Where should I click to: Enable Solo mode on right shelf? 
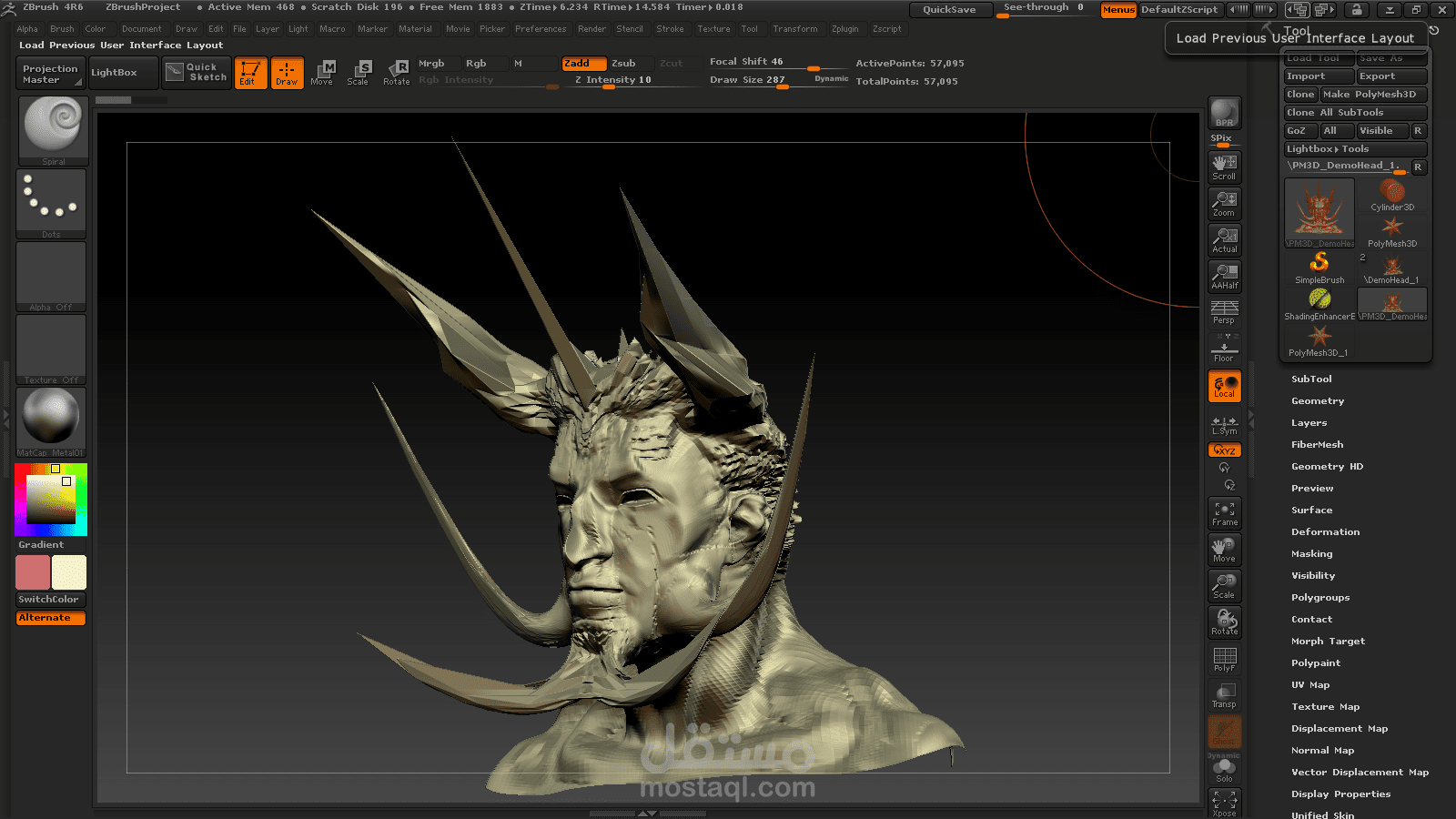click(x=1224, y=767)
